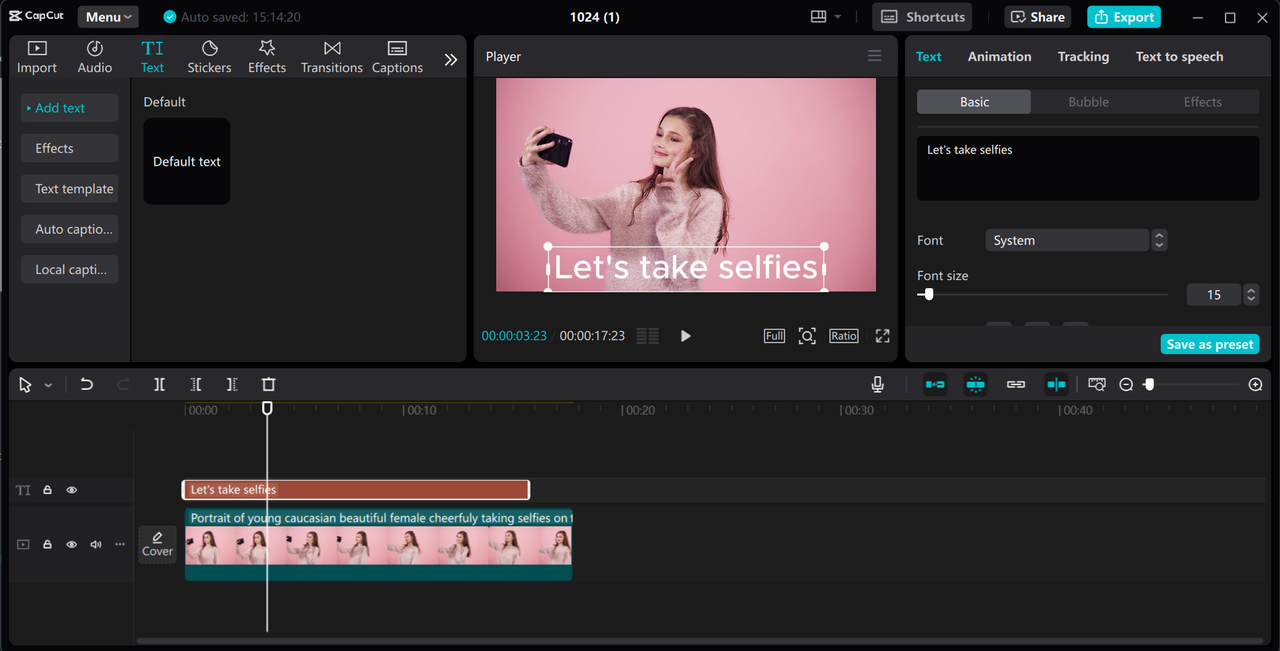Save the text style as preset

pos(1210,344)
